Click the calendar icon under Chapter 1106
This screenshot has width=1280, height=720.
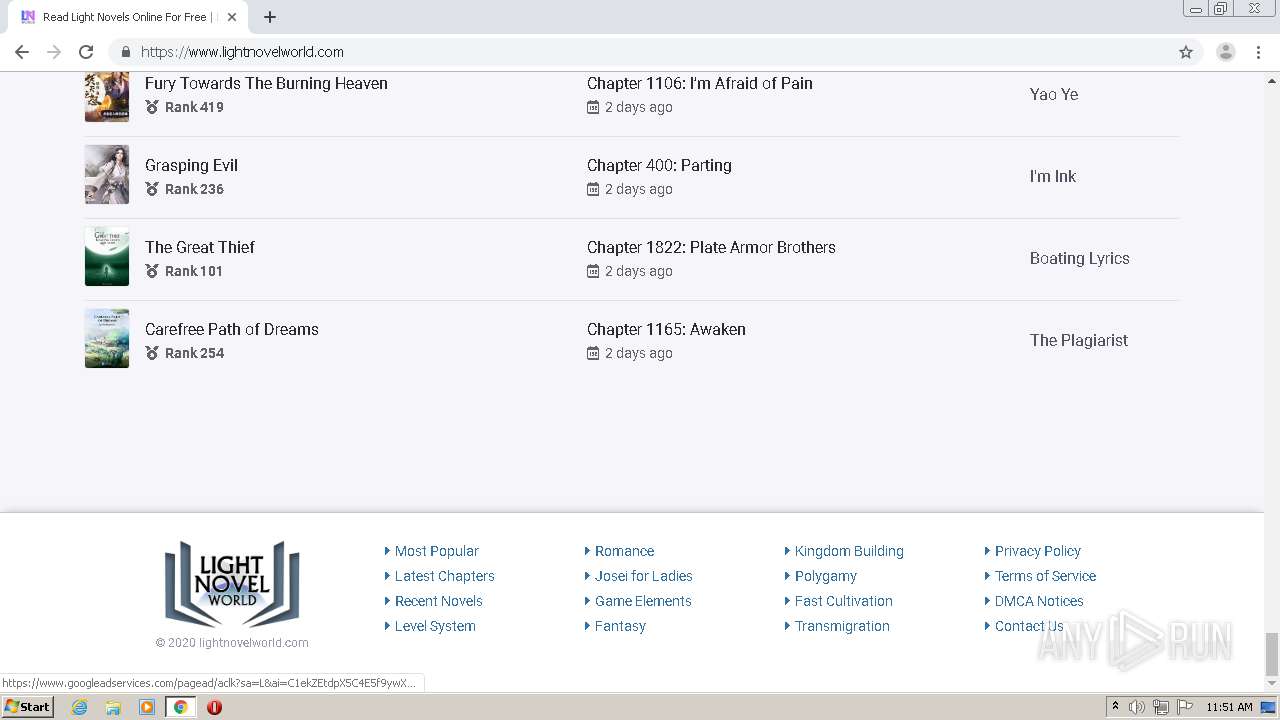point(593,107)
